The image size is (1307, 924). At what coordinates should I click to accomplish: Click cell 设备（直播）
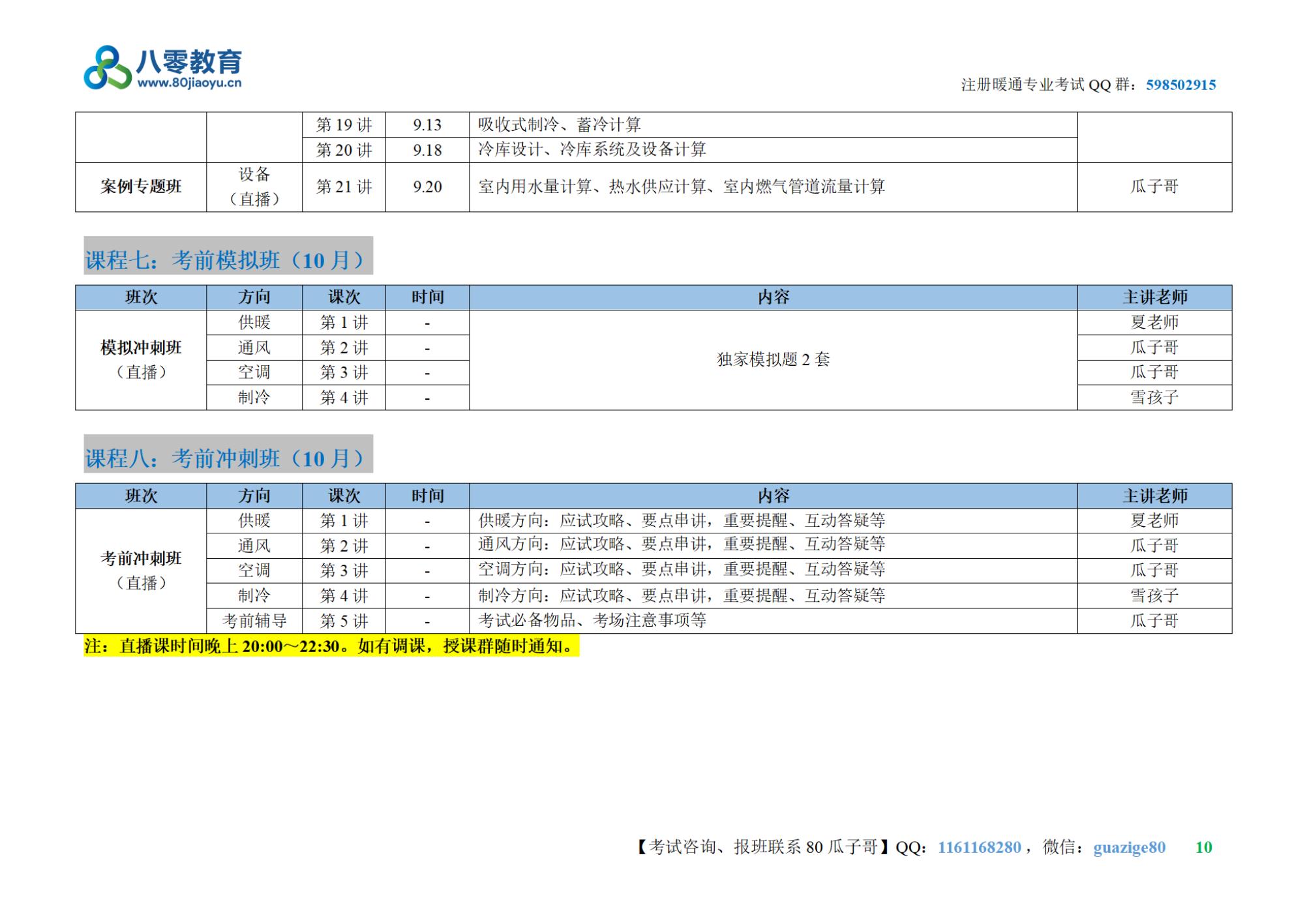click(x=254, y=187)
